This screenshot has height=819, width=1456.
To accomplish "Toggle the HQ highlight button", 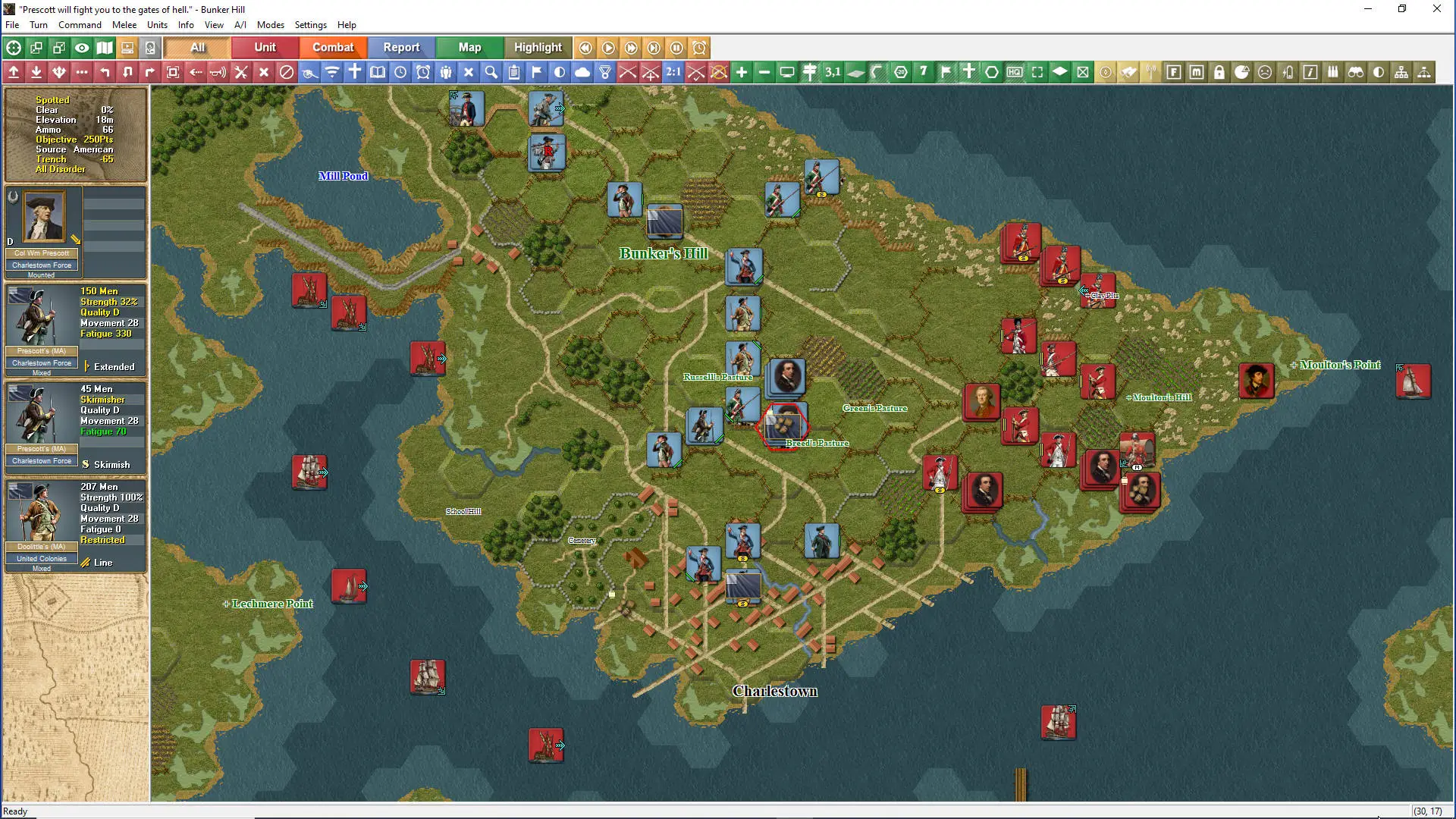I will 1015,72.
